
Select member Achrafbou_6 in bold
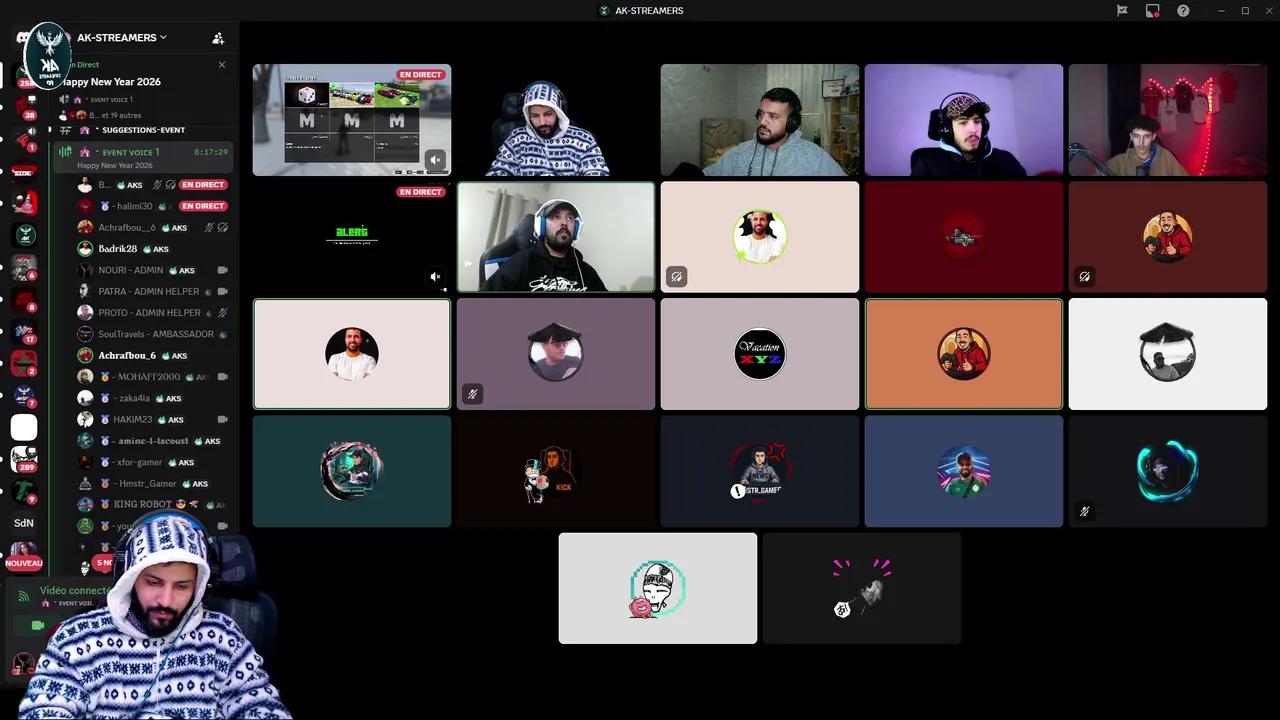152,355
